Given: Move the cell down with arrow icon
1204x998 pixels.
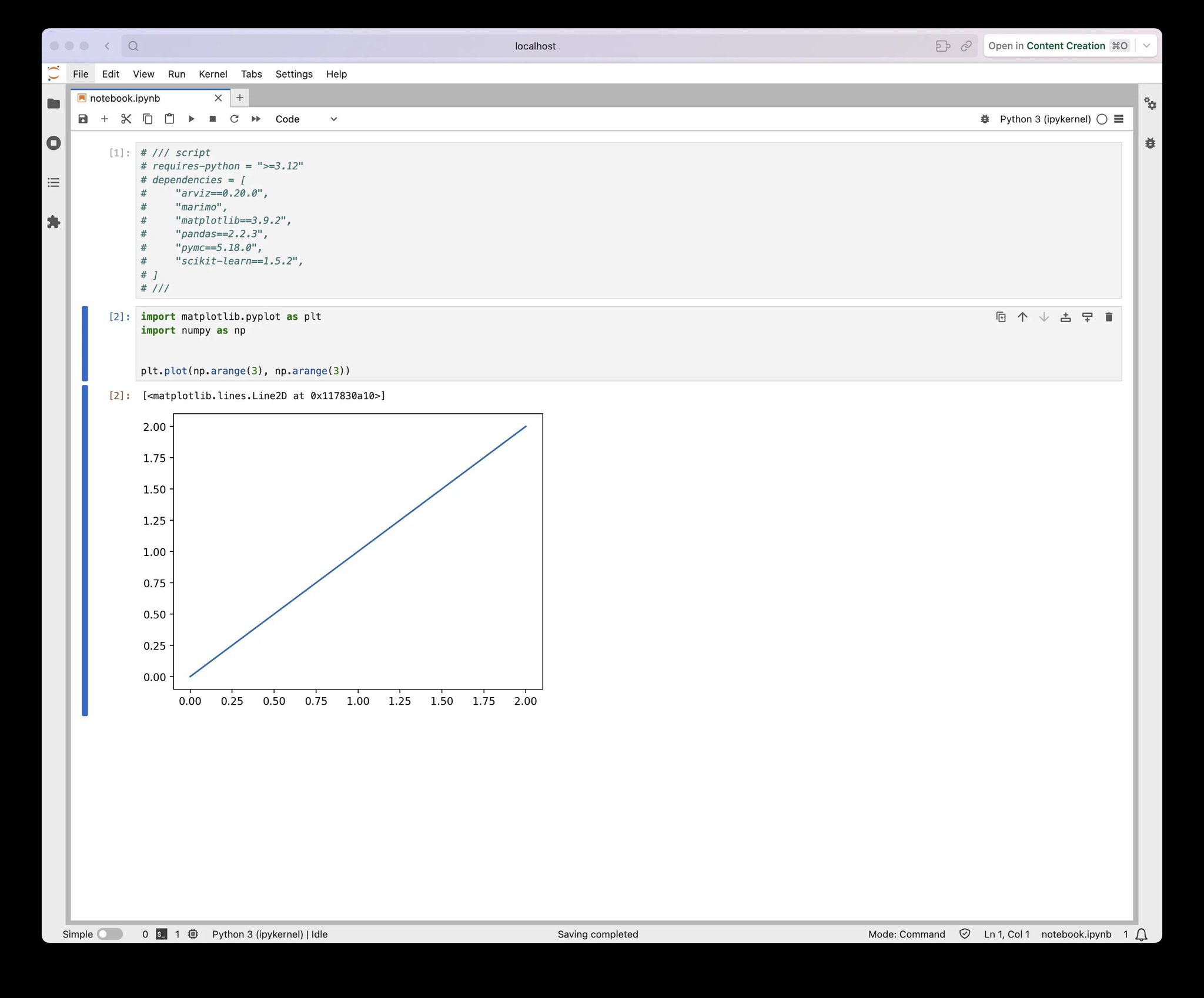Looking at the screenshot, I should pos(1044,317).
